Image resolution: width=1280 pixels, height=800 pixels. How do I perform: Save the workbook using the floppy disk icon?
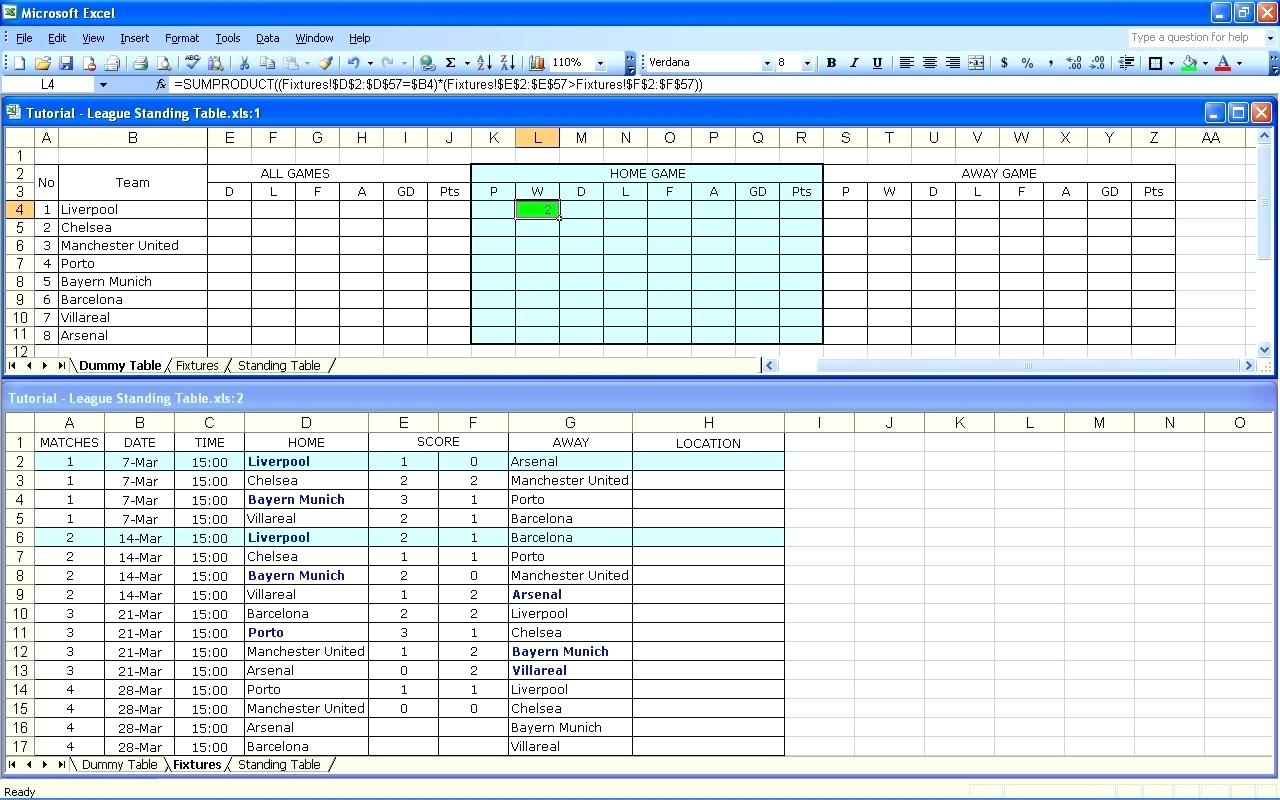coord(66,63)
